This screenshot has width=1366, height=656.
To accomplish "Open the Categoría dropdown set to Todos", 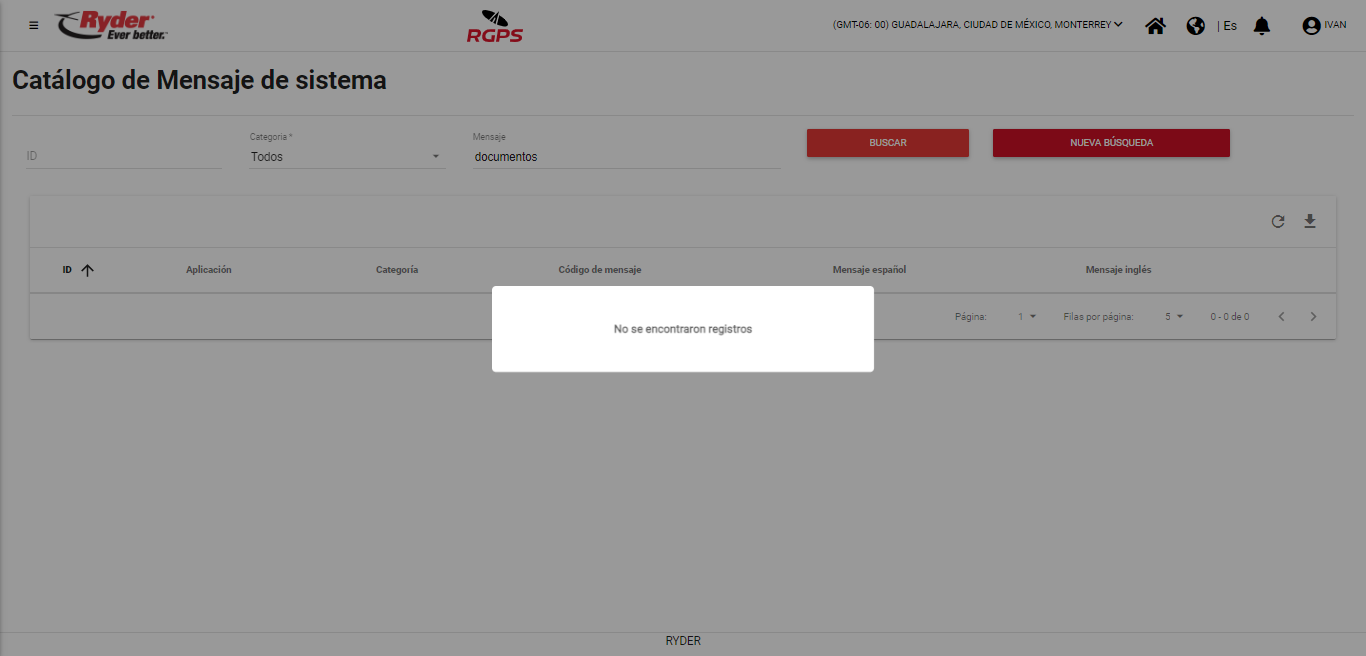I will point(346,157).
